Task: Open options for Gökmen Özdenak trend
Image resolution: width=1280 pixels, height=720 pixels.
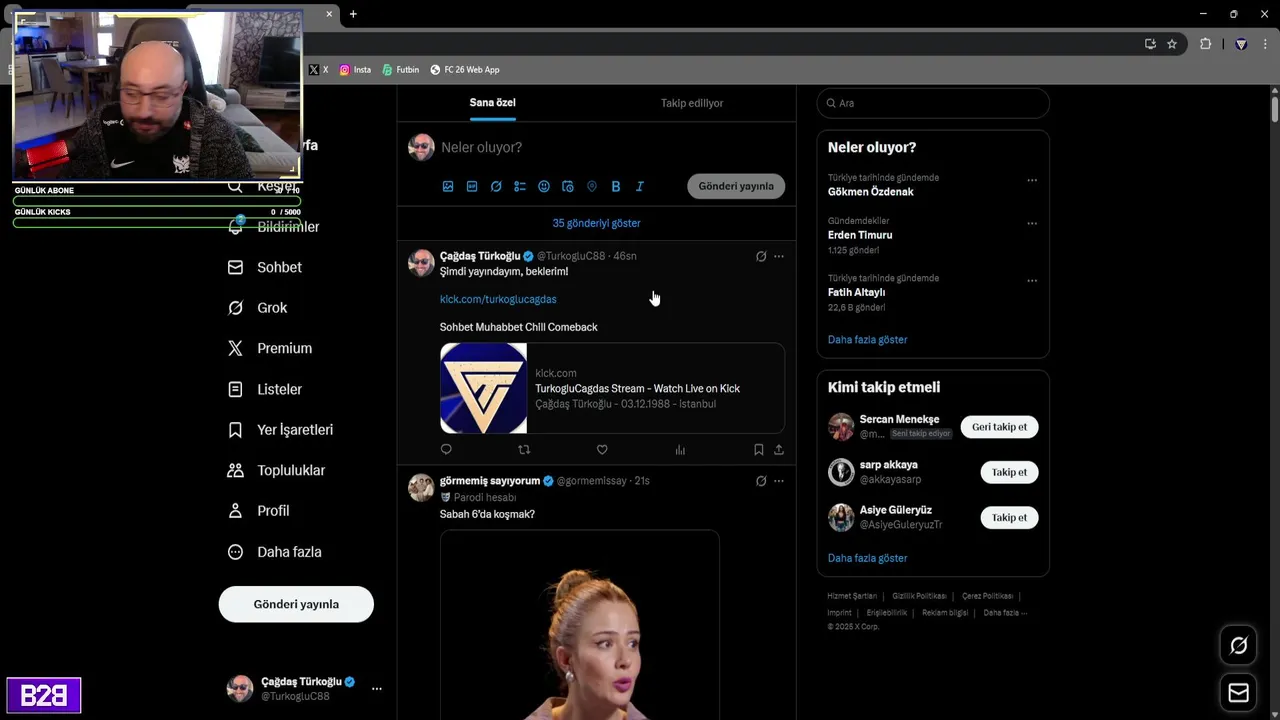Action: [1032, 181]
